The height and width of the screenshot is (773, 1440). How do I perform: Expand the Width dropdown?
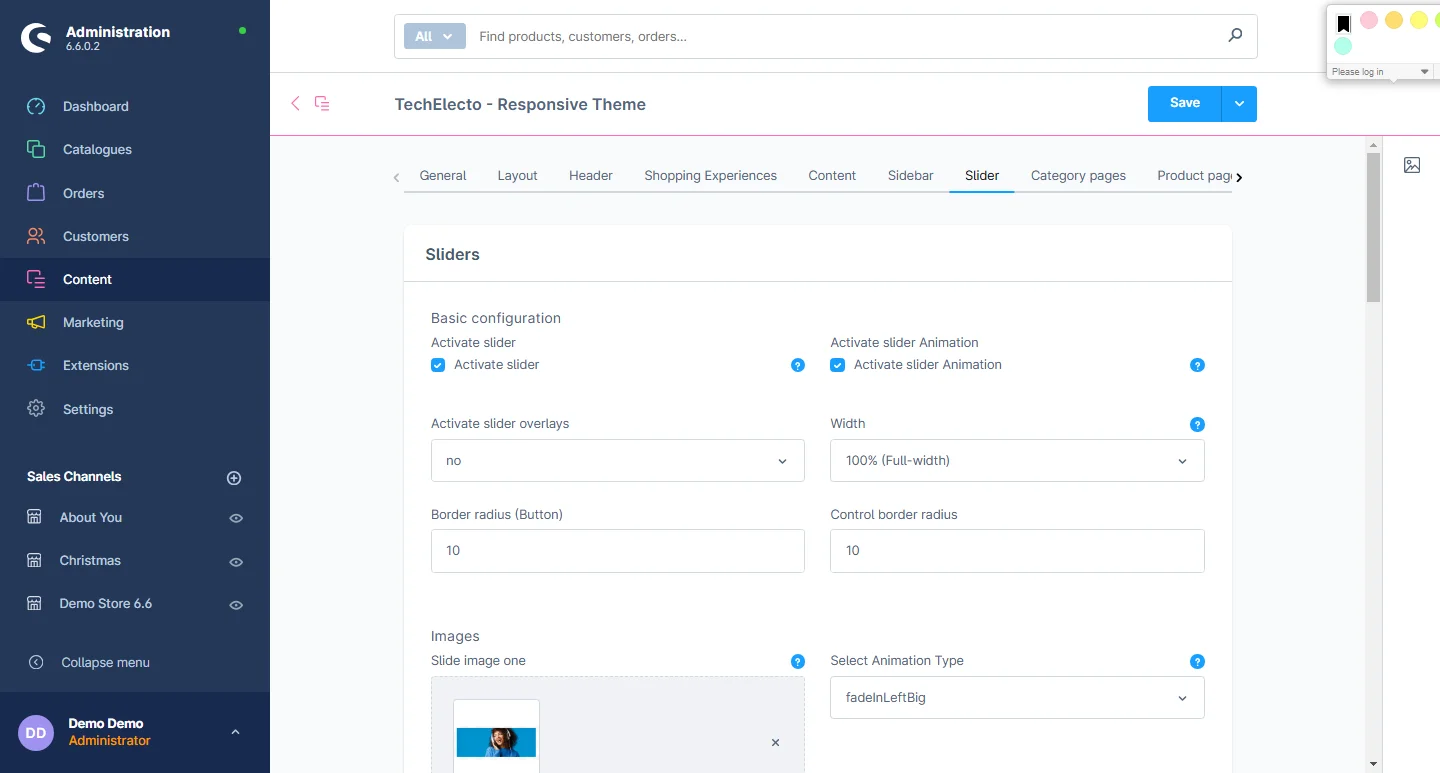(x=1016, y=461)
